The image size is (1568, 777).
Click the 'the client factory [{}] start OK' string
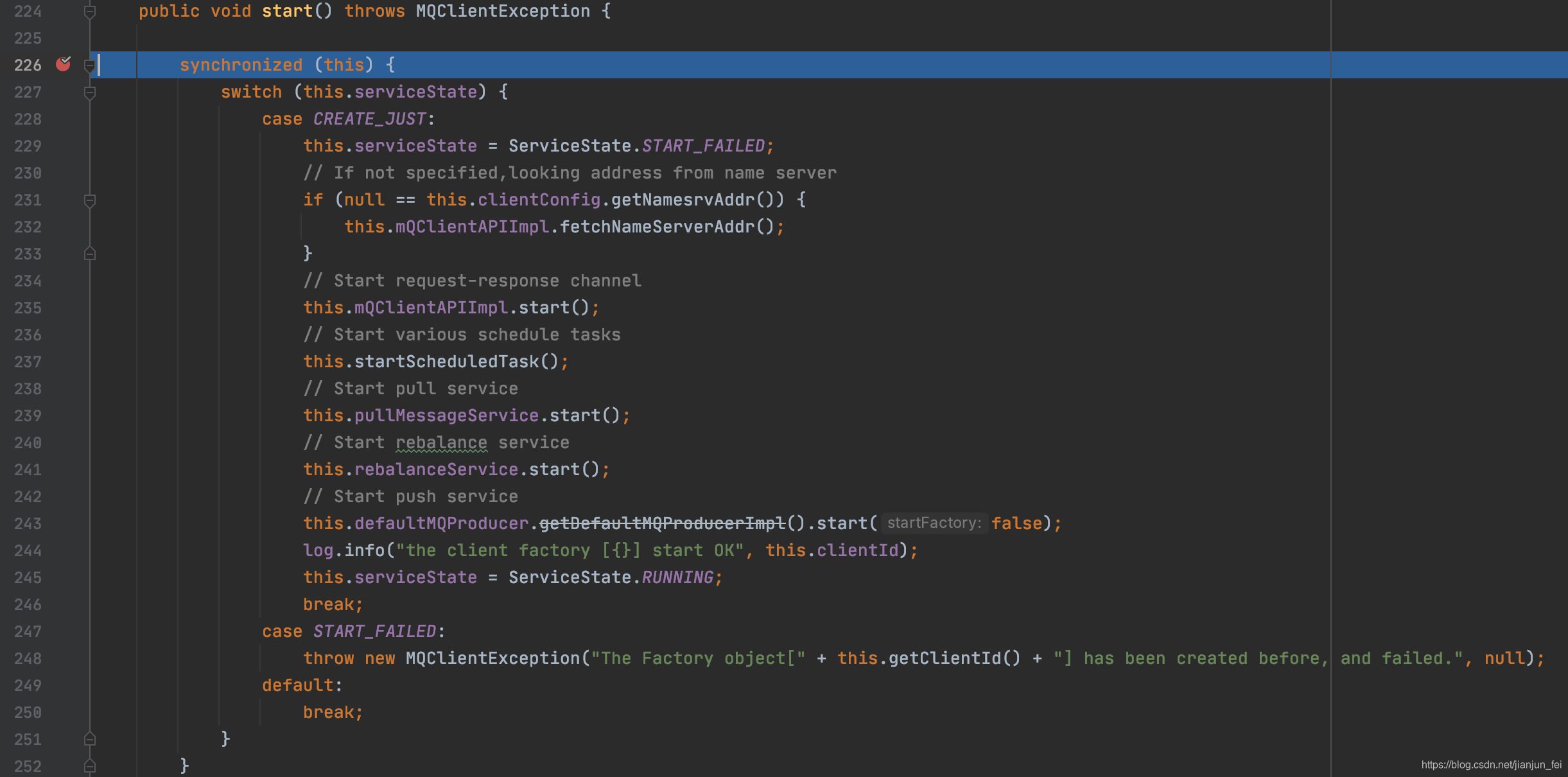coord(570,550)
